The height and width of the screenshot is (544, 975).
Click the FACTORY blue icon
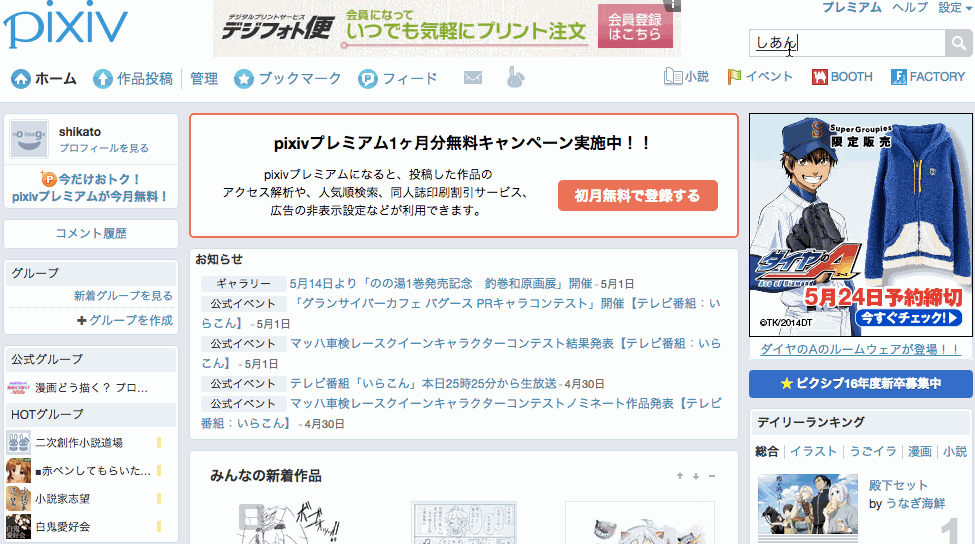(899, 76)
